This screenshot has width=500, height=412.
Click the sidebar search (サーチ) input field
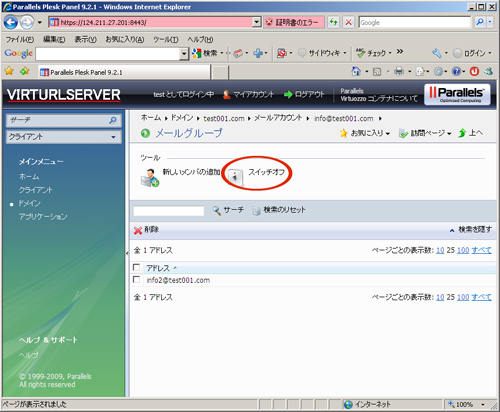63,120
